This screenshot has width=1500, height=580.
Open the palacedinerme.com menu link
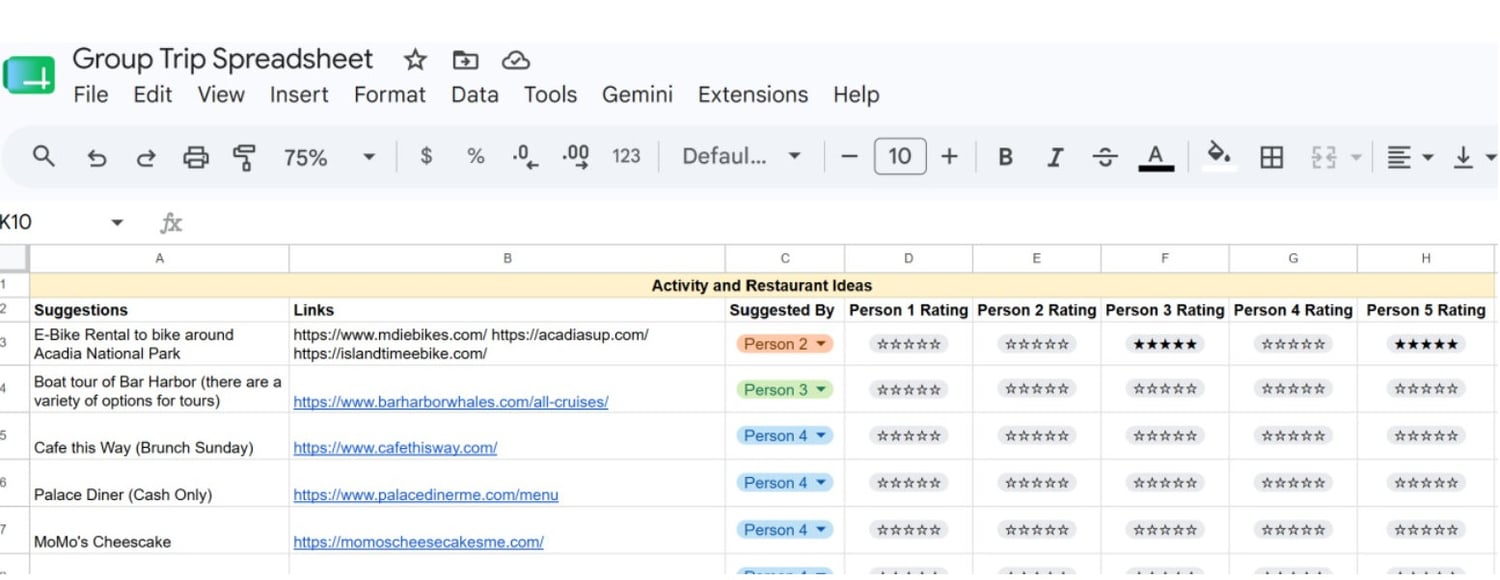[426, 495]
